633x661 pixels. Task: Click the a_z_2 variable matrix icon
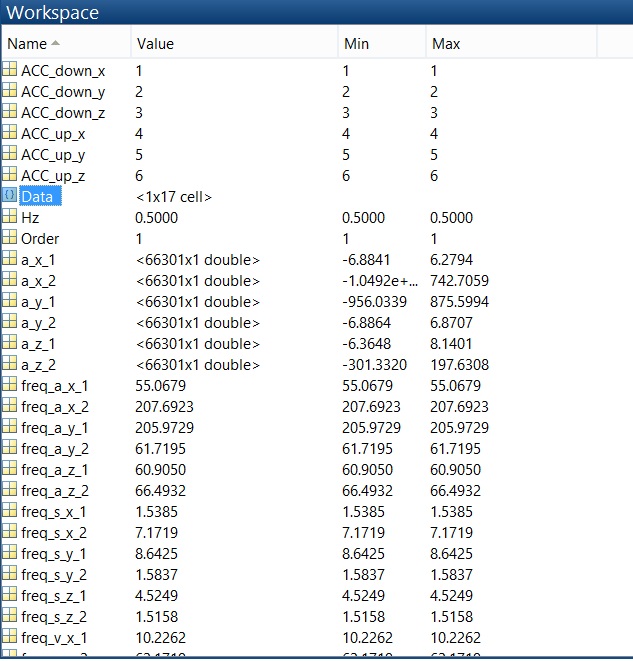pyautogui.click(x=10, y=364)
